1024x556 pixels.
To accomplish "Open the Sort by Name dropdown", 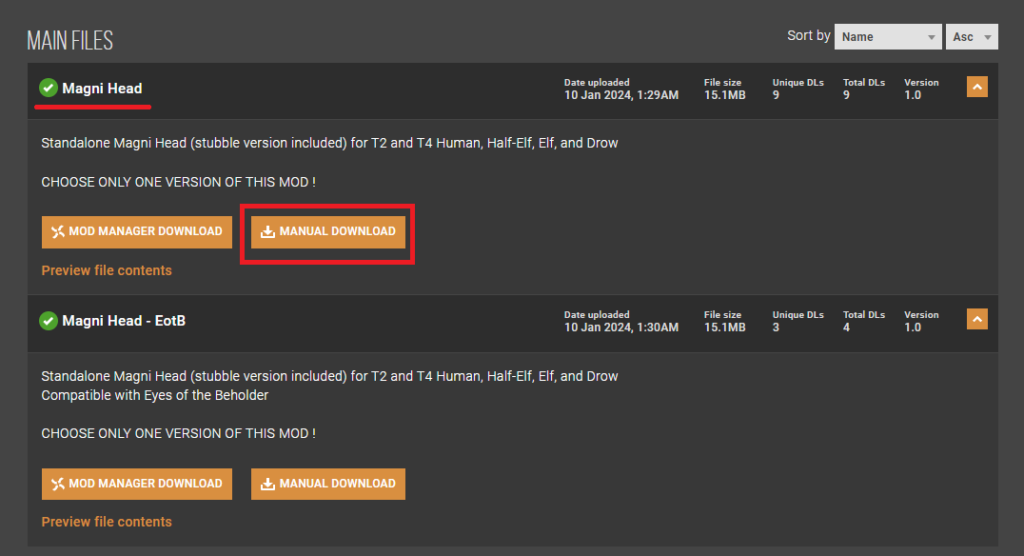I will click(x=887, y=37).
